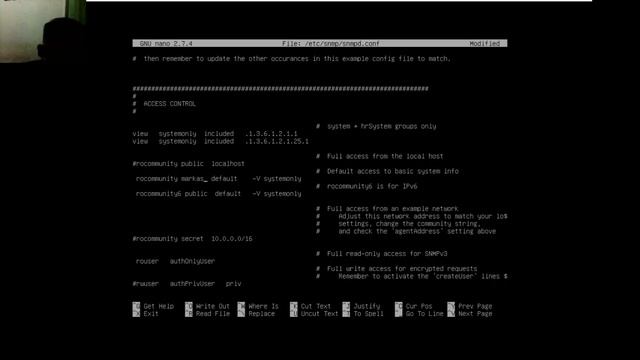This screenshot has width=640, height=360.
Task: Click the File: /etc/snmp/snmpd.conf header text
Action: pos(331,43)
